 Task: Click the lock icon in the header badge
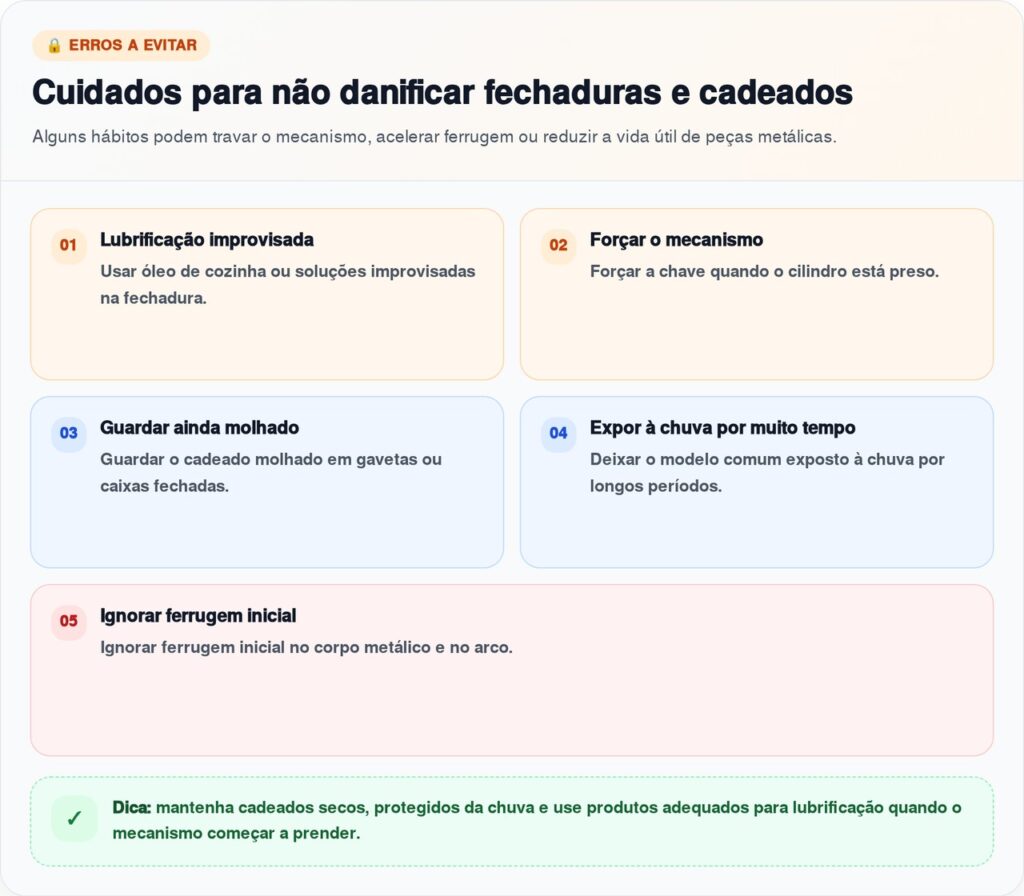click(54, 45)
